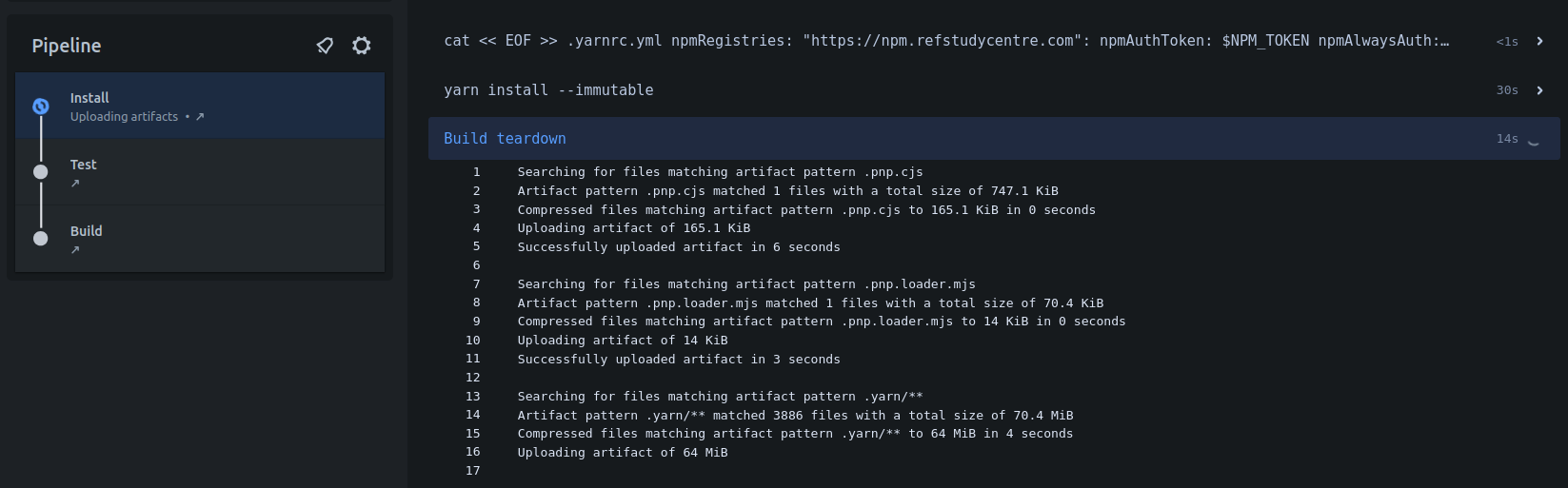Click the pipeline notification bell icon
This screenshot has height=488, width=1568.
[x=325, y=46]
